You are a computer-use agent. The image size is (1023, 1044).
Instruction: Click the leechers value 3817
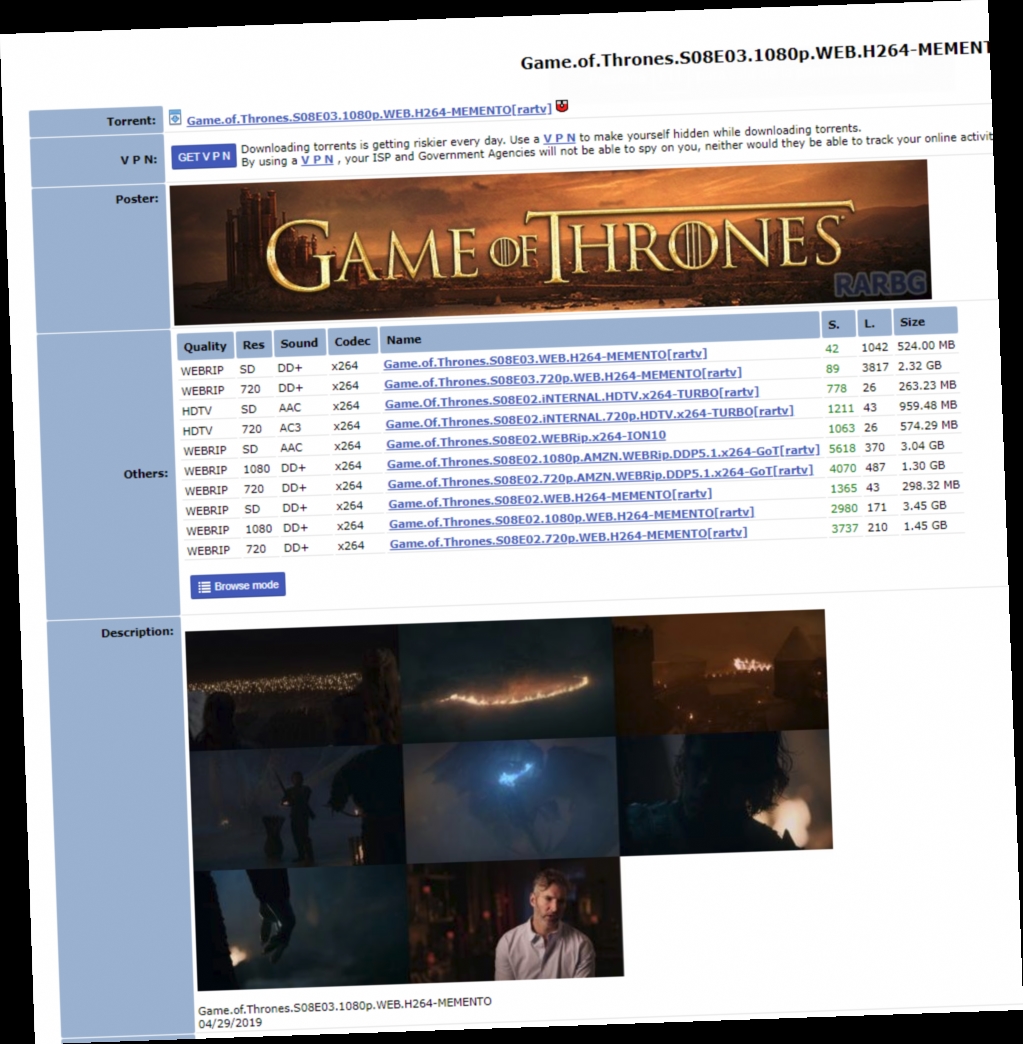[x=874, y=367]
